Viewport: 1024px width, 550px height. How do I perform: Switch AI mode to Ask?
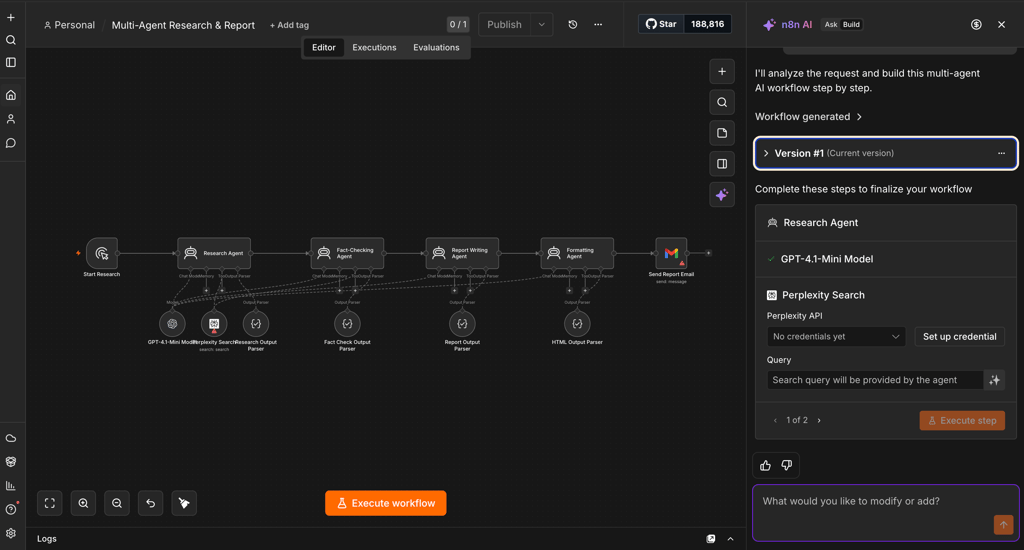tap(831, 24)
